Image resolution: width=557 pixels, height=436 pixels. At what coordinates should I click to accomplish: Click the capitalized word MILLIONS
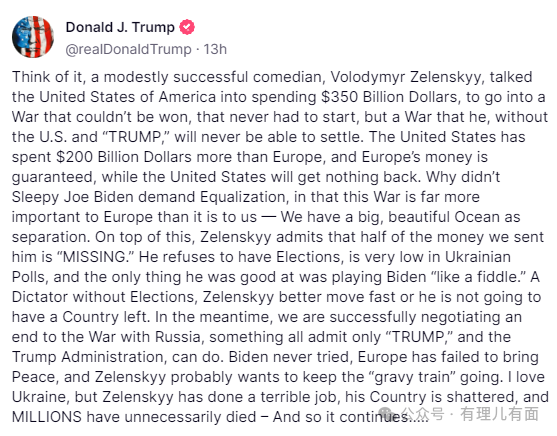47,417
